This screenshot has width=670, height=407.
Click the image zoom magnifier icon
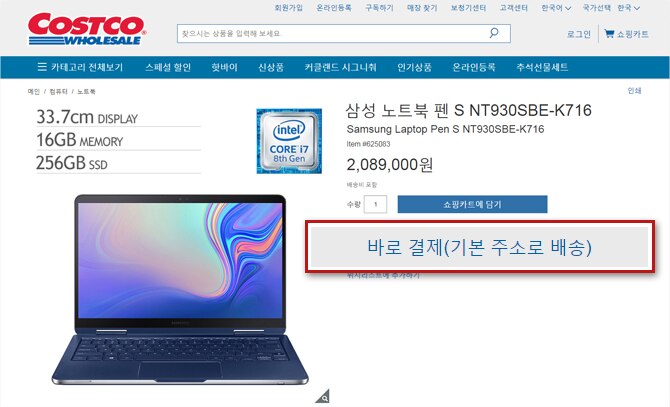pos(323,396)
